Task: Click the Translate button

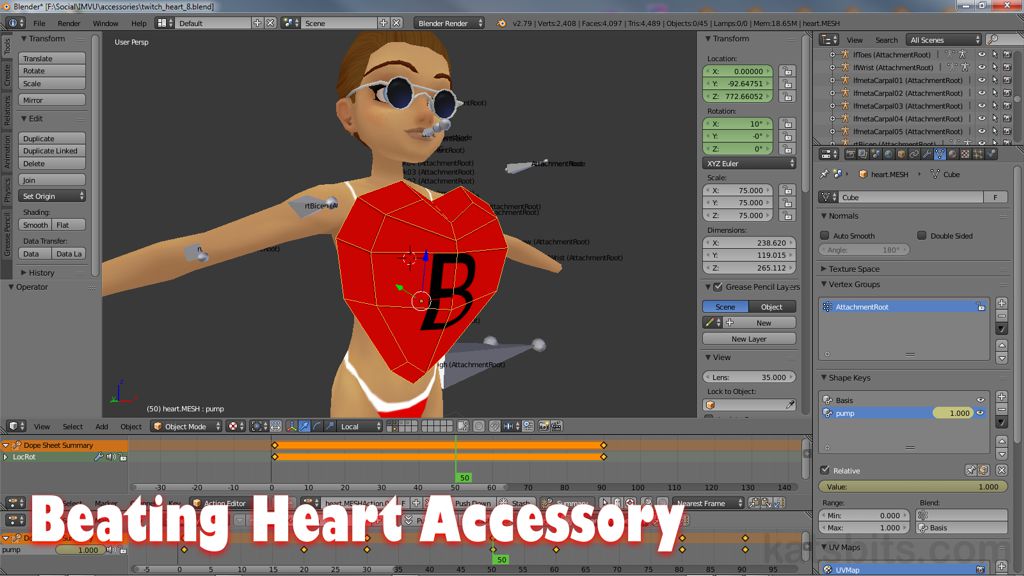Action: click(x=52, y=58)
